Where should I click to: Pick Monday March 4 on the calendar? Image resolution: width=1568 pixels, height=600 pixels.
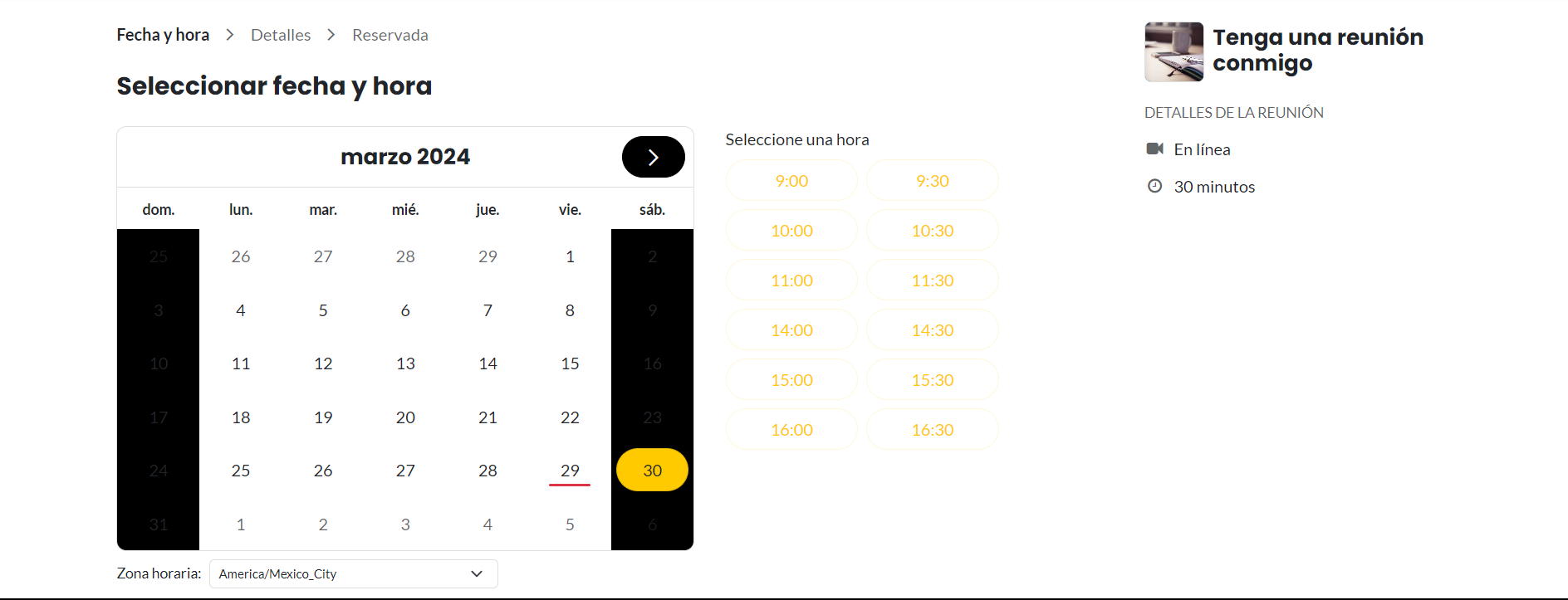tap(241, 310)
